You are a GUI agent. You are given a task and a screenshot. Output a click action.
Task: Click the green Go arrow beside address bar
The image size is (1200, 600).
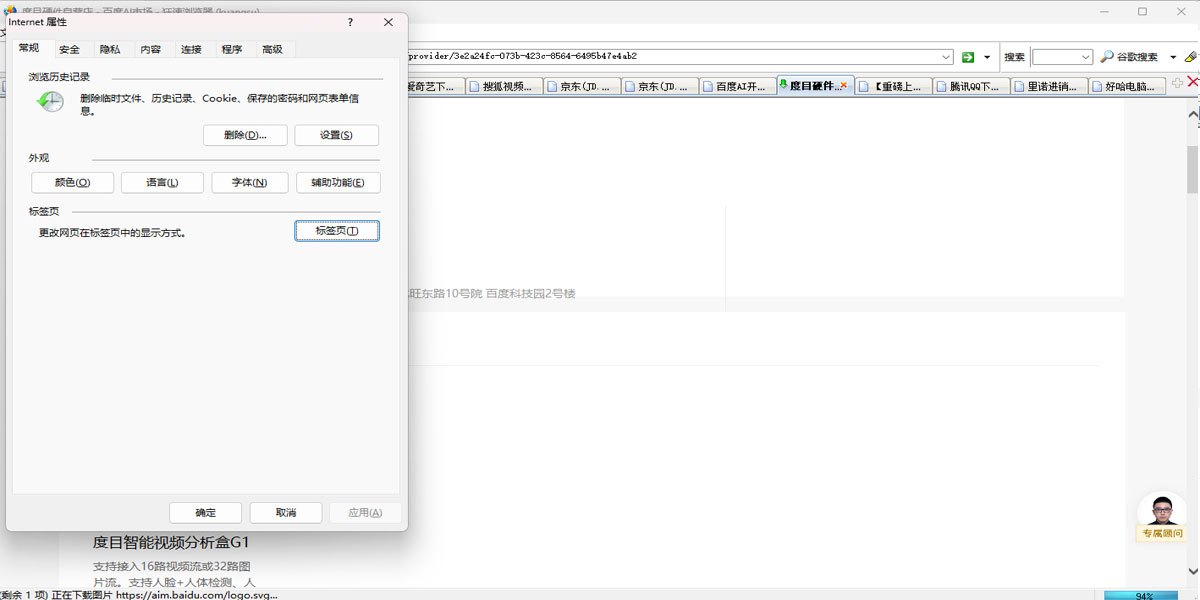tap(967, 57)
